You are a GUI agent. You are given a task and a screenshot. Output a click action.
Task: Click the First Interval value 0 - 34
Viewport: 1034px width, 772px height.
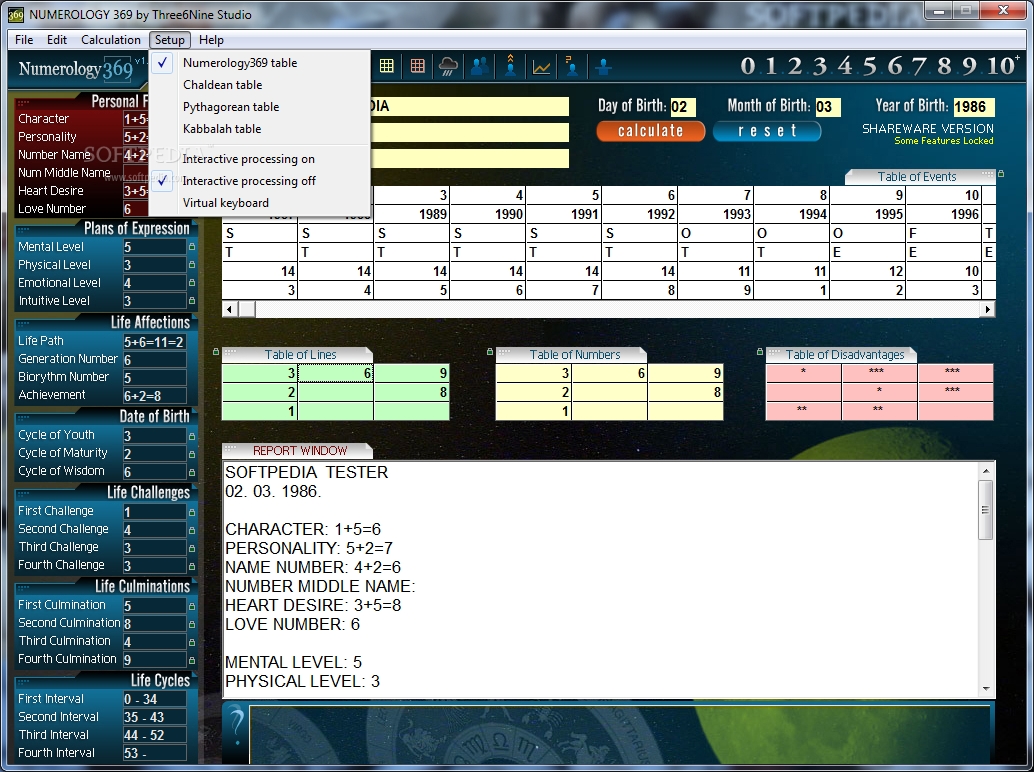pos(154,699)
